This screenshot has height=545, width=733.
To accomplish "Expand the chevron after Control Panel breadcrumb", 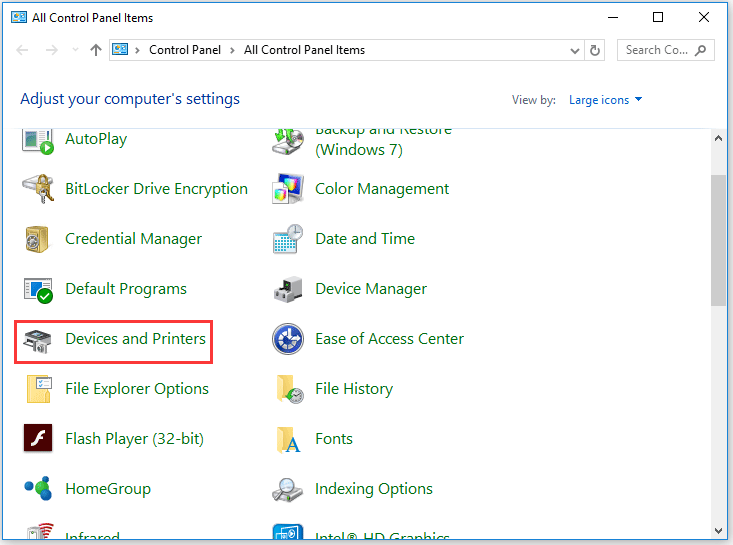I will pos(232,50).
